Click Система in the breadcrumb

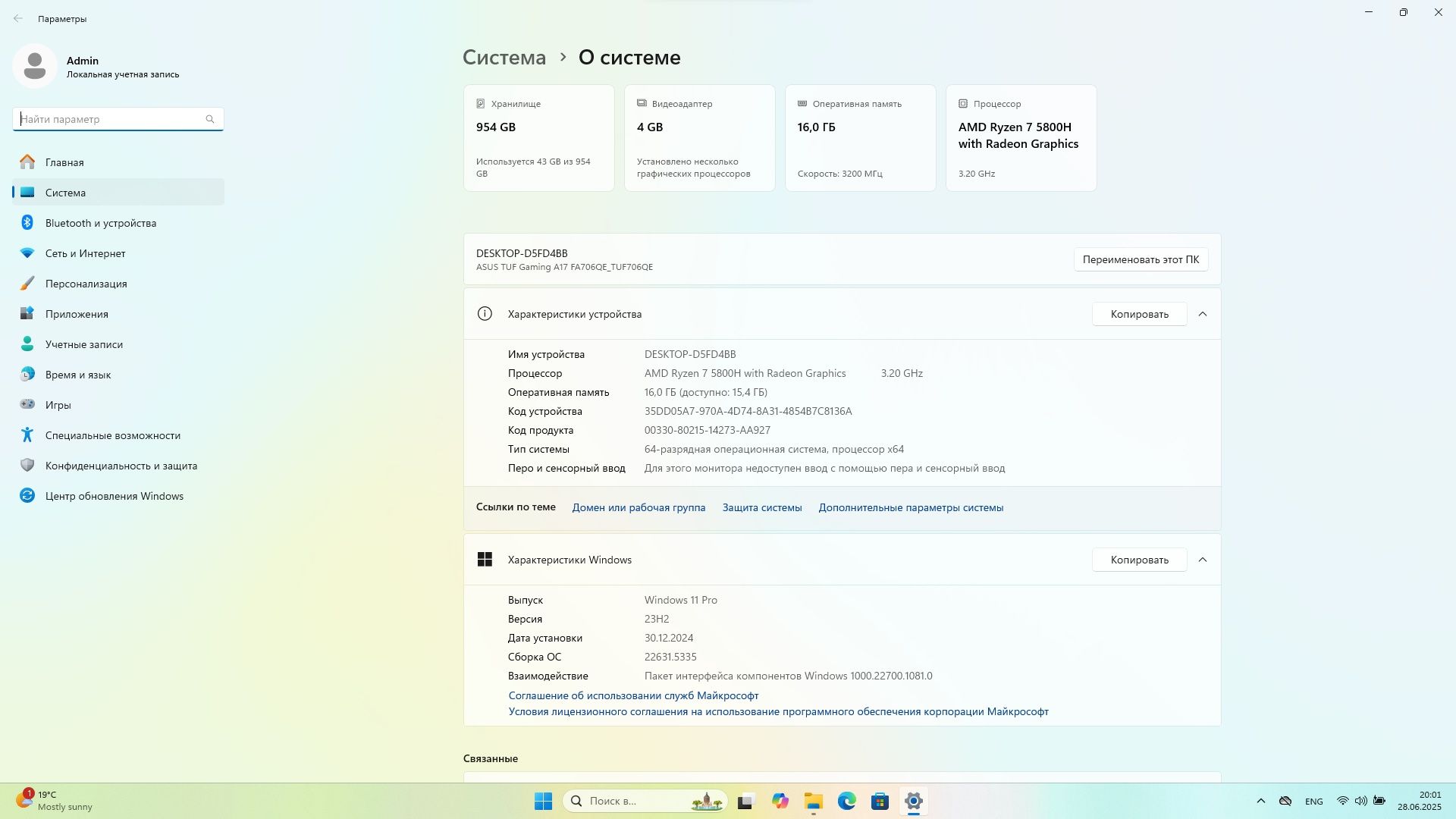coord(504,58)
